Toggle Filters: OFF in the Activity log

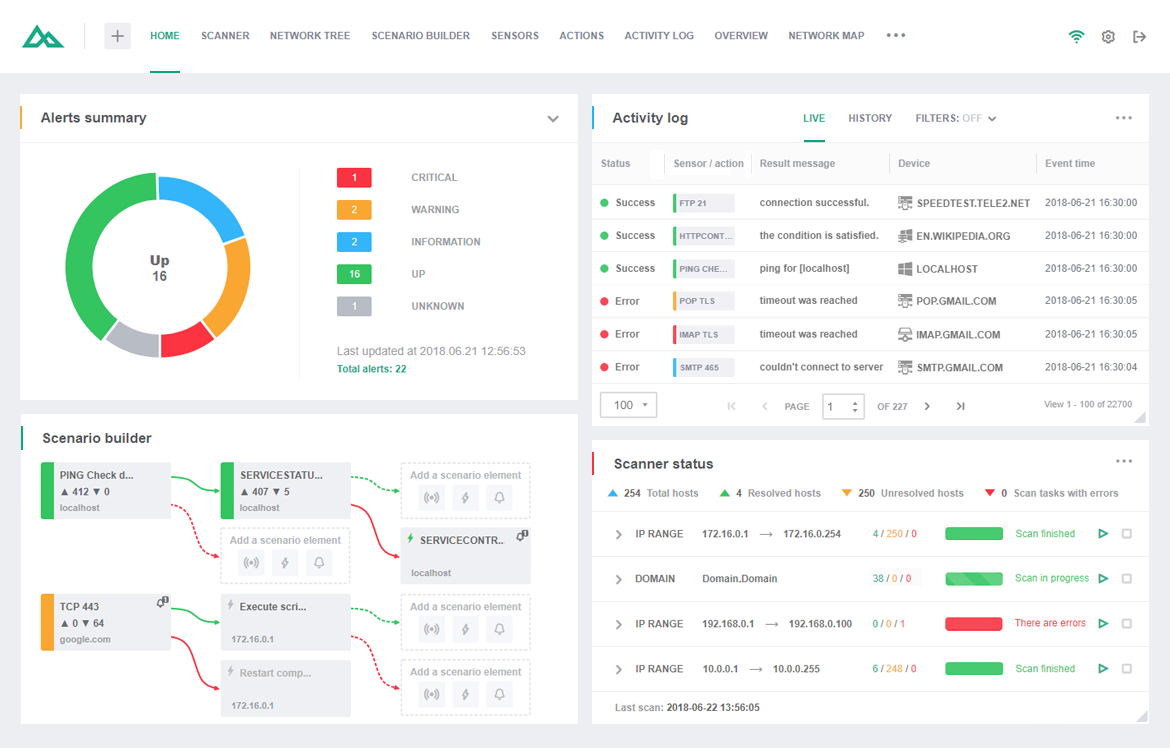[x=956, y=117]
